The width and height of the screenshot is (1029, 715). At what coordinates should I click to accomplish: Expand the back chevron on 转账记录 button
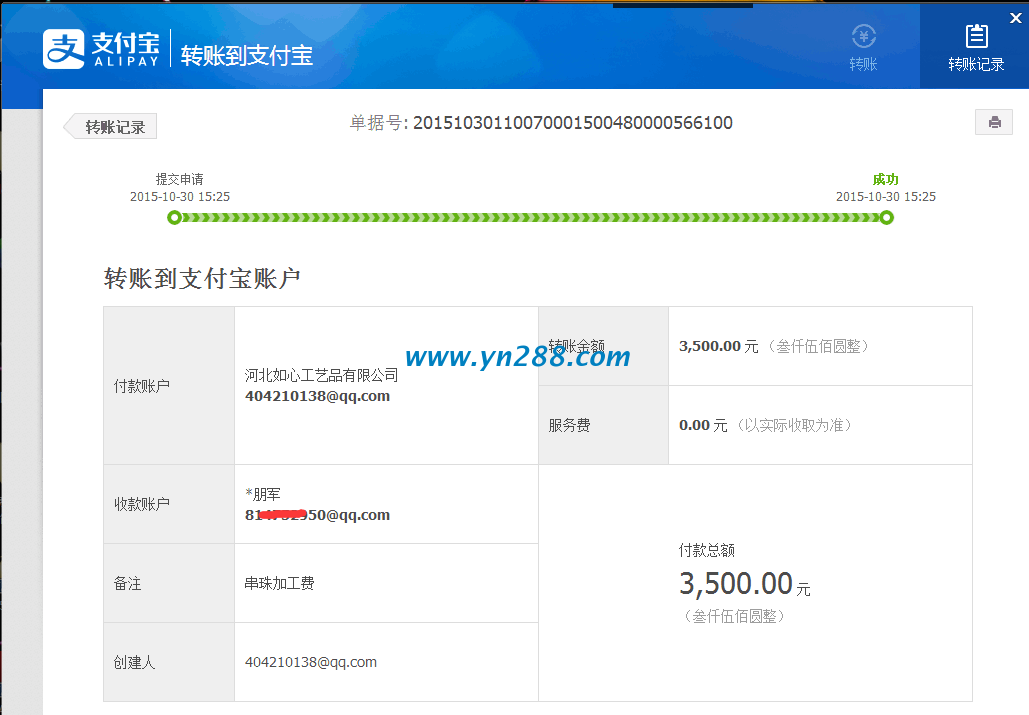pyautogui.click(x=79, y=126)
